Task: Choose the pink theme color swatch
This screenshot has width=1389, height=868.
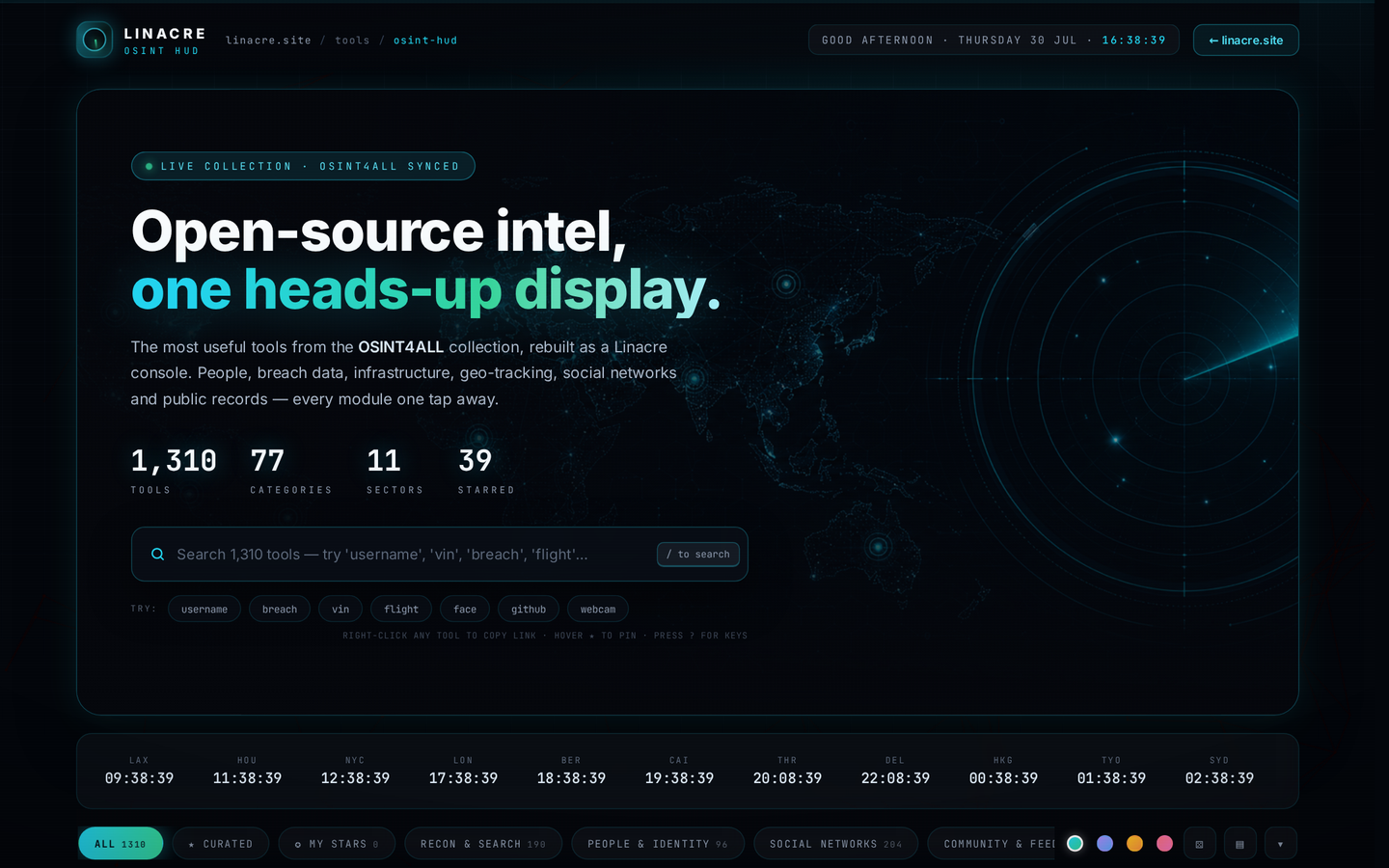Action: (1165, 844)
